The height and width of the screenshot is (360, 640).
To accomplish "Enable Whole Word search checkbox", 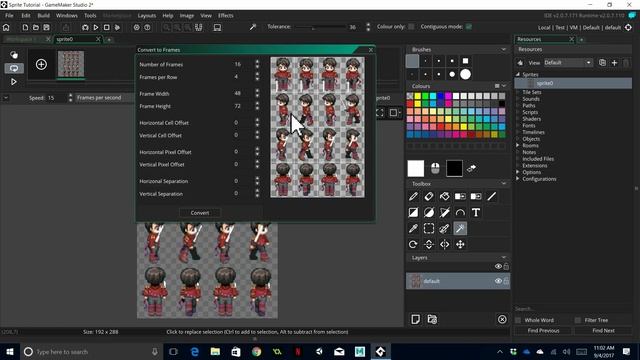I will point(518,320).
